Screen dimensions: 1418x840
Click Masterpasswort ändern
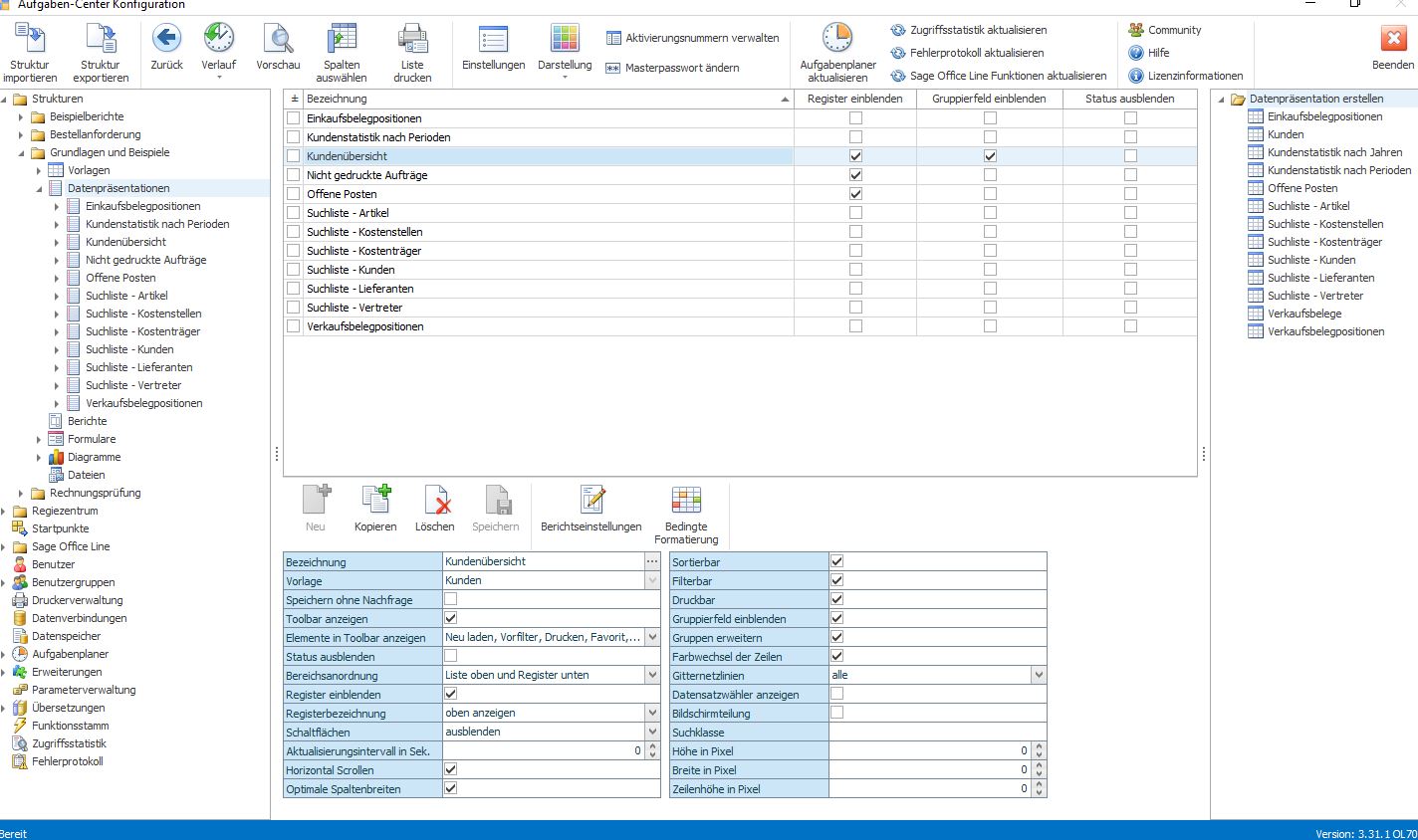(673, 68)
